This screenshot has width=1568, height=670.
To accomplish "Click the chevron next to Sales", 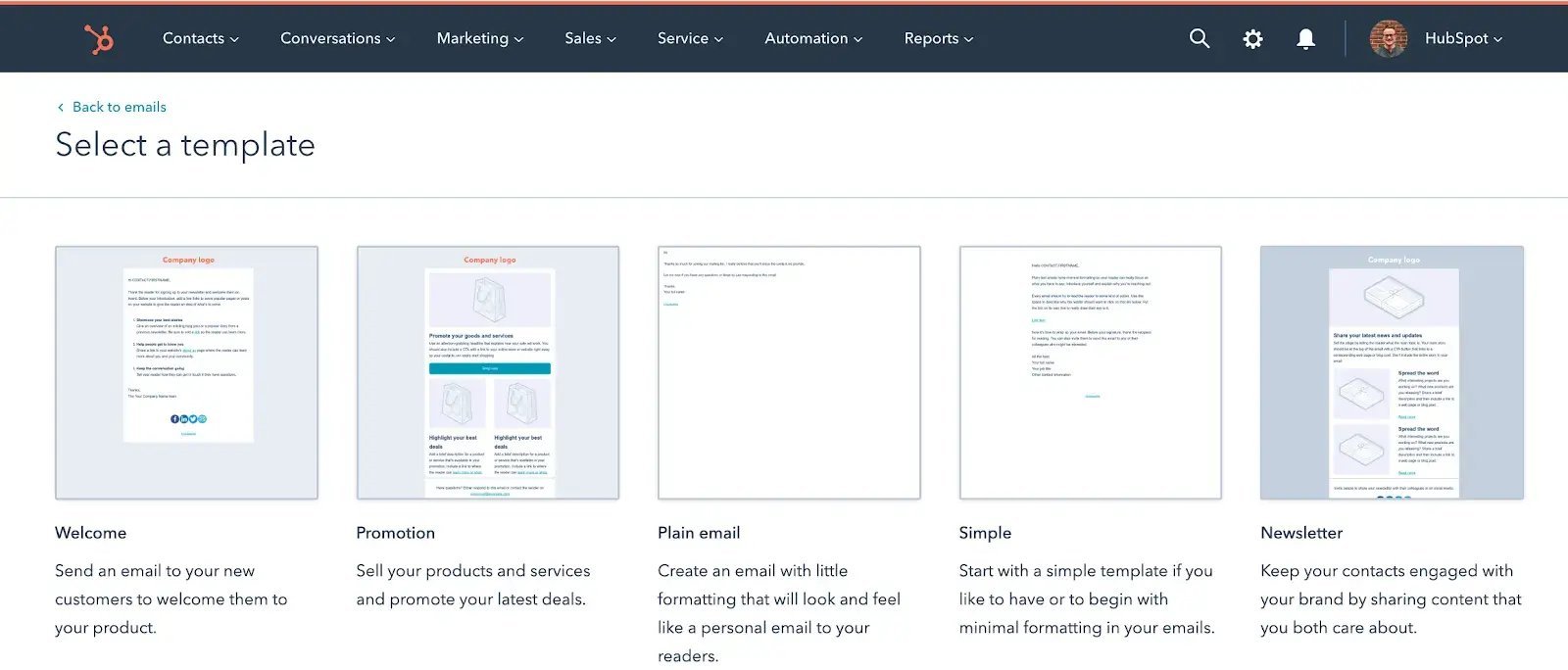I will click(612, 39).
